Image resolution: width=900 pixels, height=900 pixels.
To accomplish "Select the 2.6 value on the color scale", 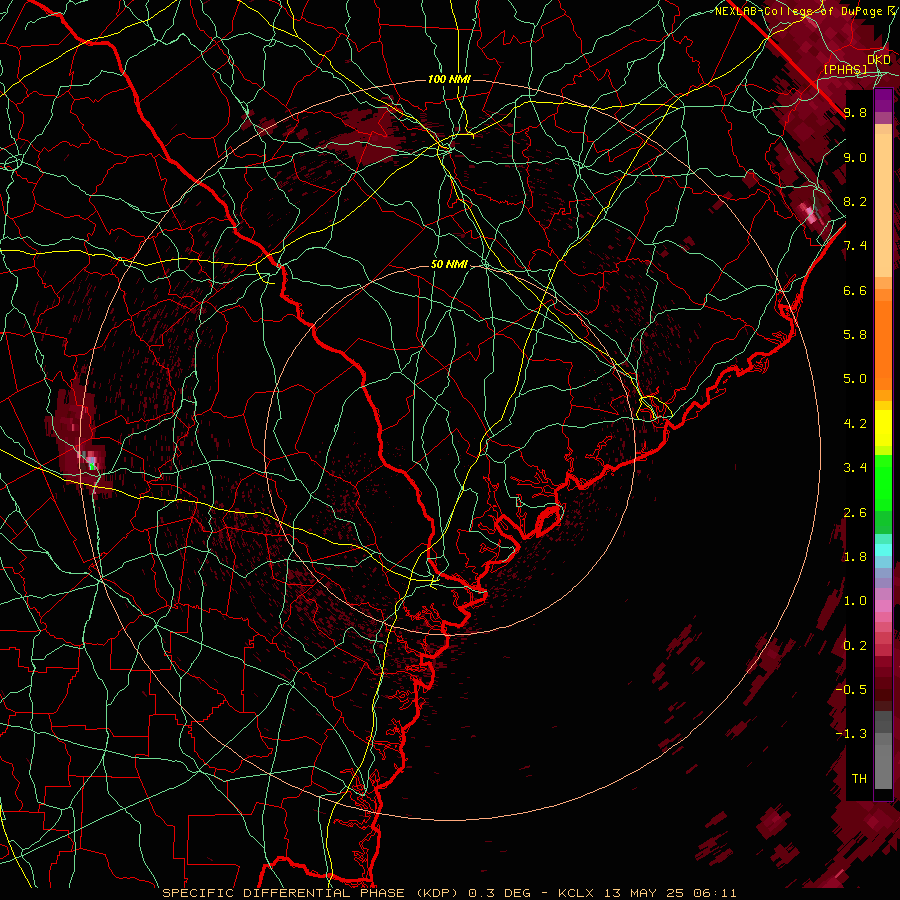I will (x=855, y=513).
